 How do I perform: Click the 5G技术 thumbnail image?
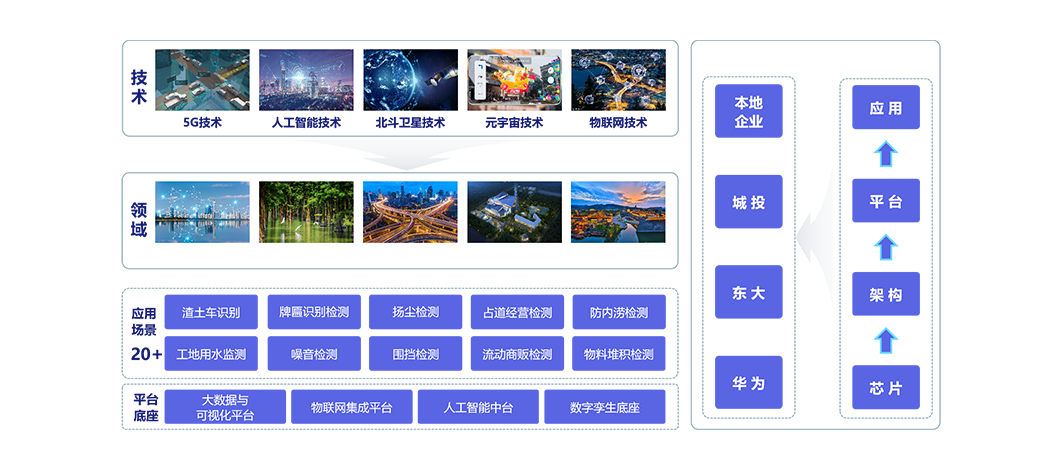click(202, 80)
